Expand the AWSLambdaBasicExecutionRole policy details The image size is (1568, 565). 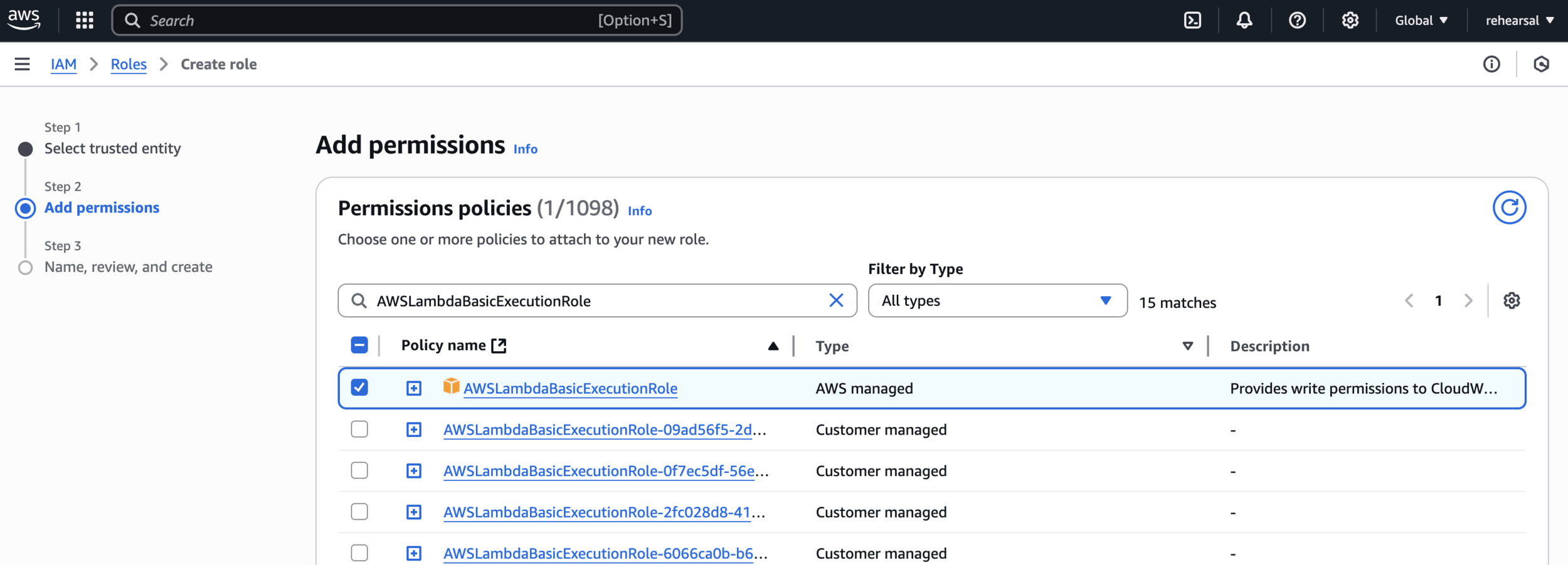[414, 388]
